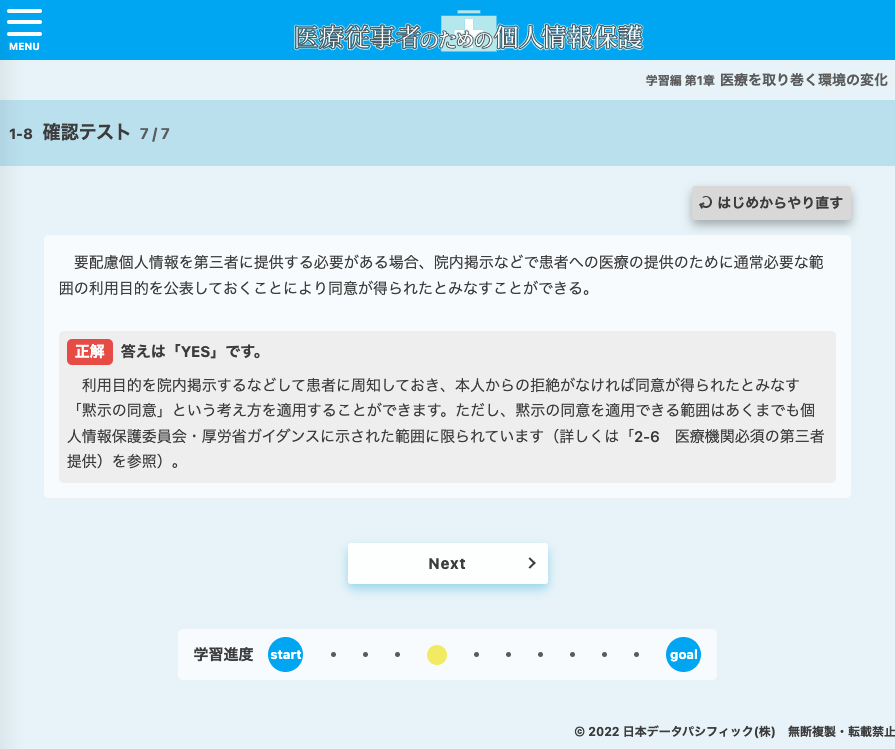Click 無断複製・転載禁止 footer text
The image size is (895, 749).
[x=841, y=731]
